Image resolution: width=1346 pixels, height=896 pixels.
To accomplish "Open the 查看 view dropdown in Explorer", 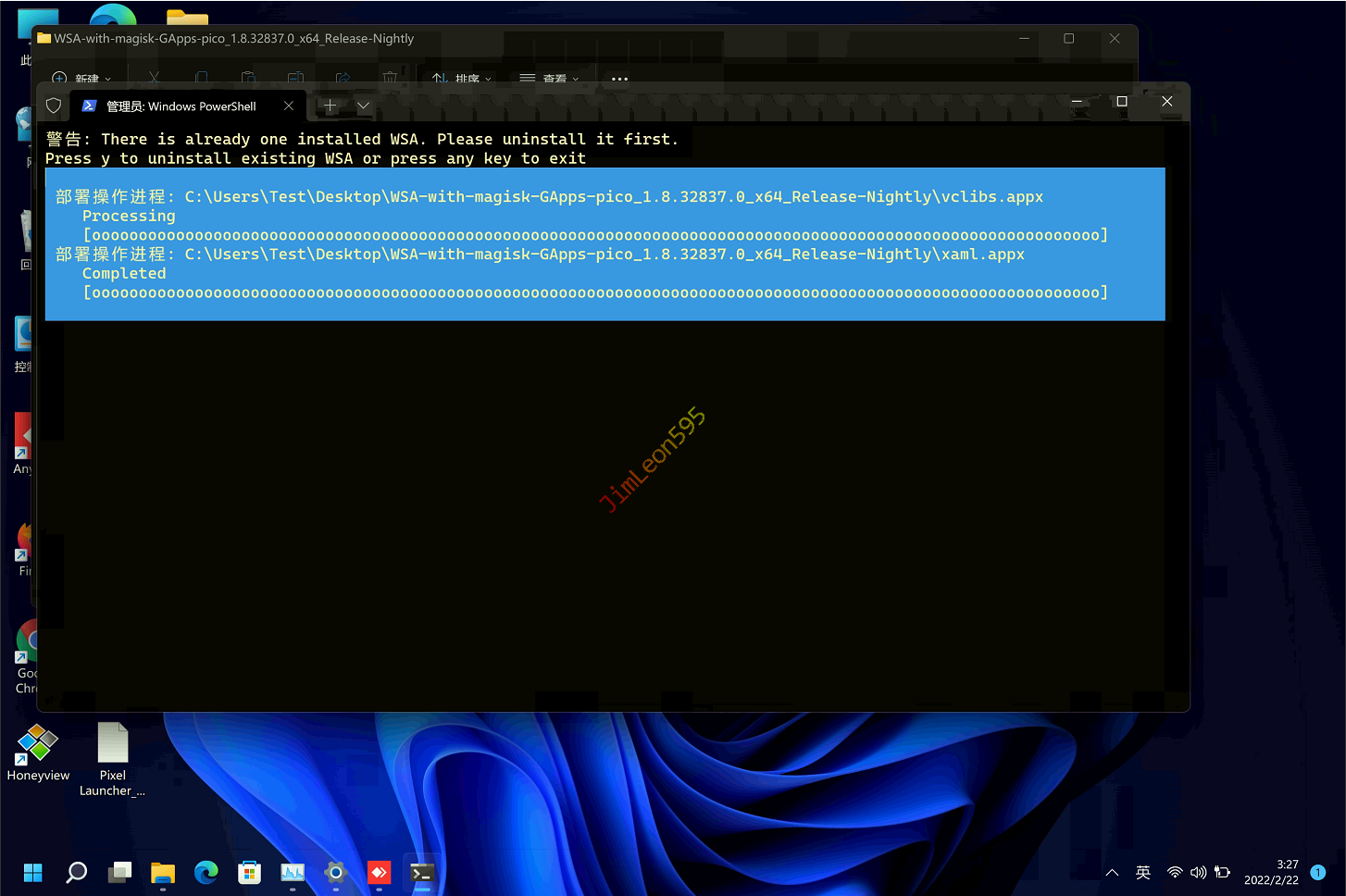I will (x=550, y=78).
